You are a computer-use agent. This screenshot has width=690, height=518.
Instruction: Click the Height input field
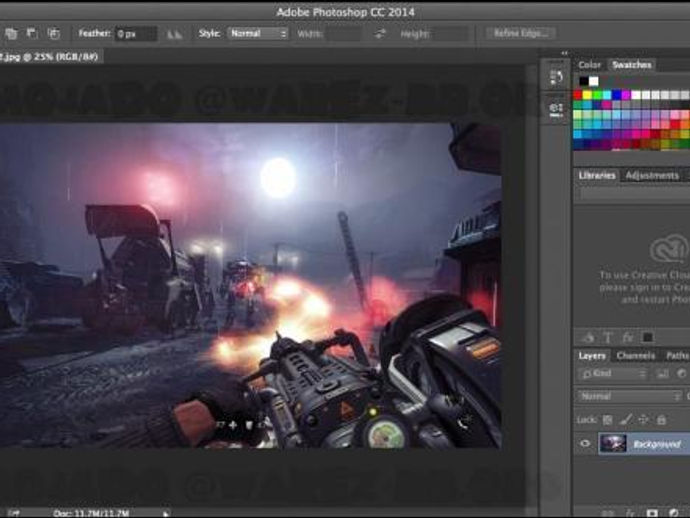451,34
